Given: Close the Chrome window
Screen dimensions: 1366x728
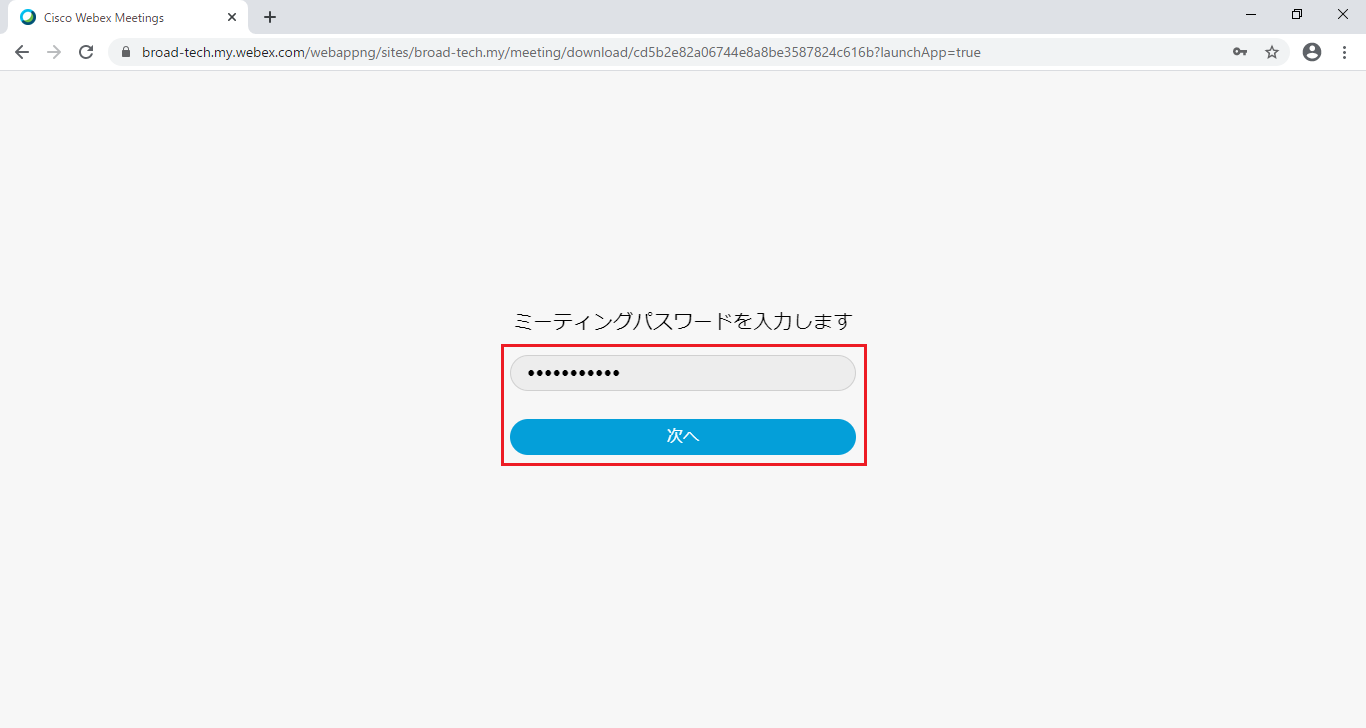Looking at the screenshot, I should (1343, 14).
